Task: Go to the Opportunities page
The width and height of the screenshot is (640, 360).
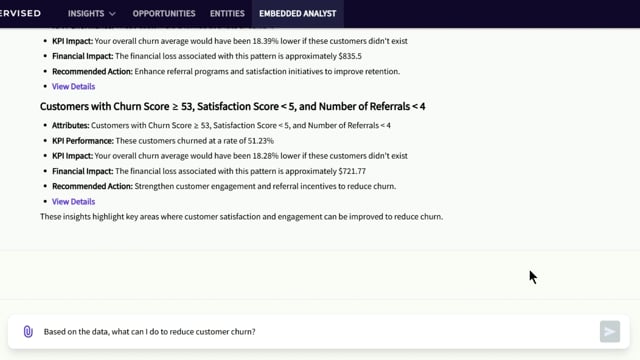Action: coord(164,13)
